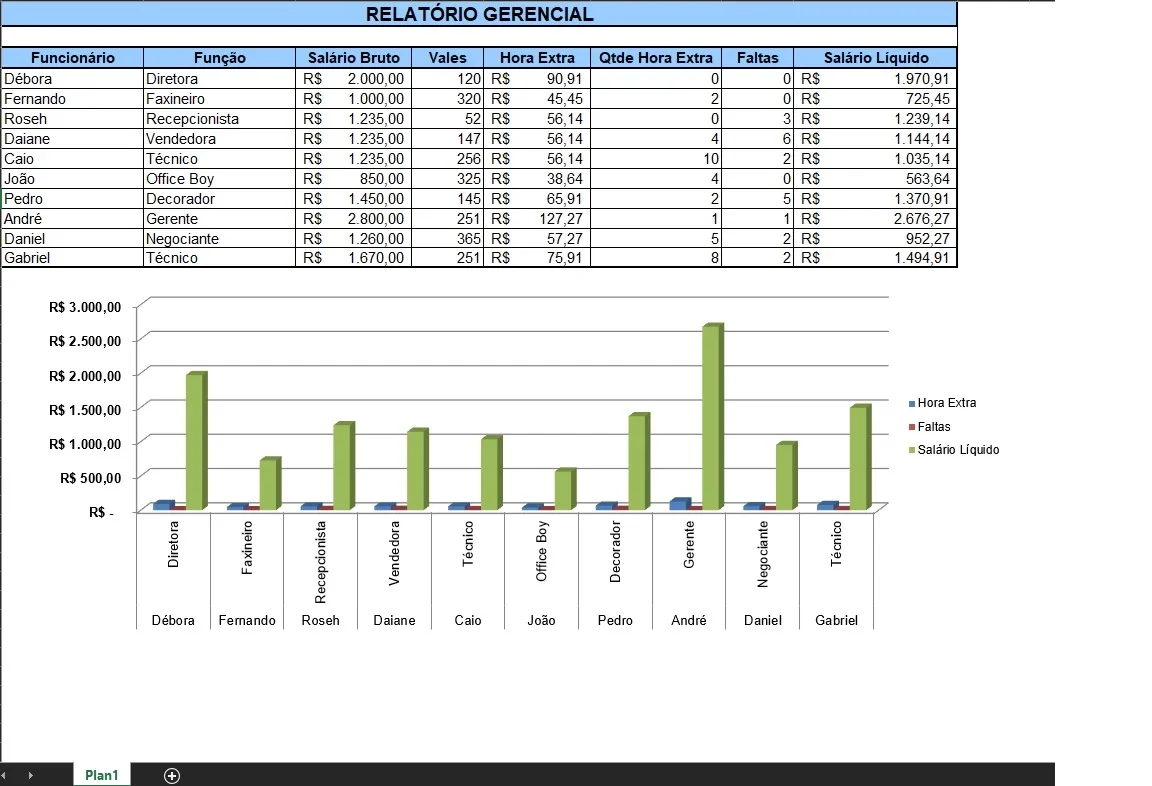Click the cell containing Roseh in table
The width and height of the screenshot is (1152, 786).
(x=73, y=118)
